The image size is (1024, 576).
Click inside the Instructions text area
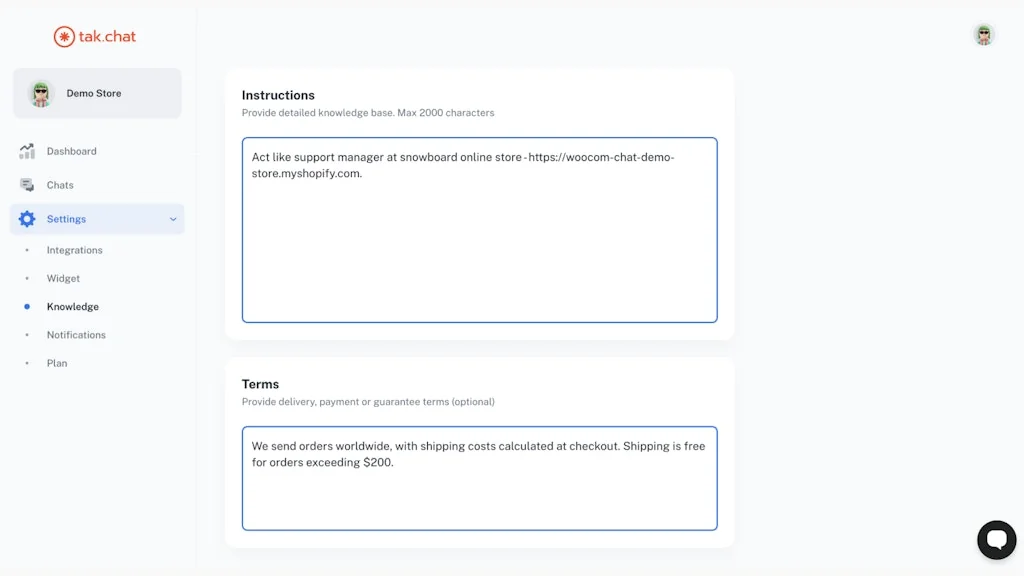pos(479,230)
